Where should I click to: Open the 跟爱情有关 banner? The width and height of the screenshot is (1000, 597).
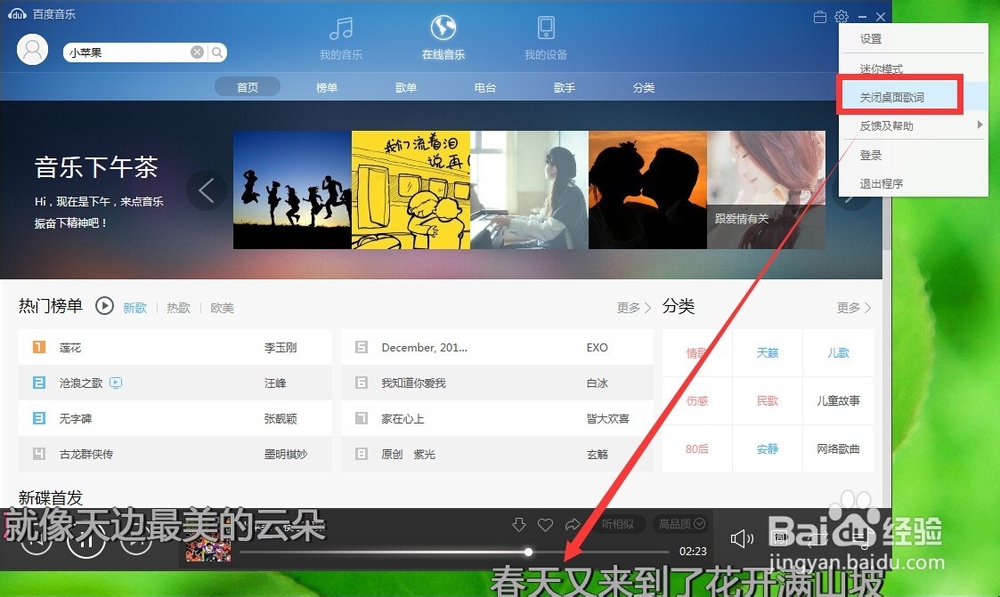click(x=766, y=189)
